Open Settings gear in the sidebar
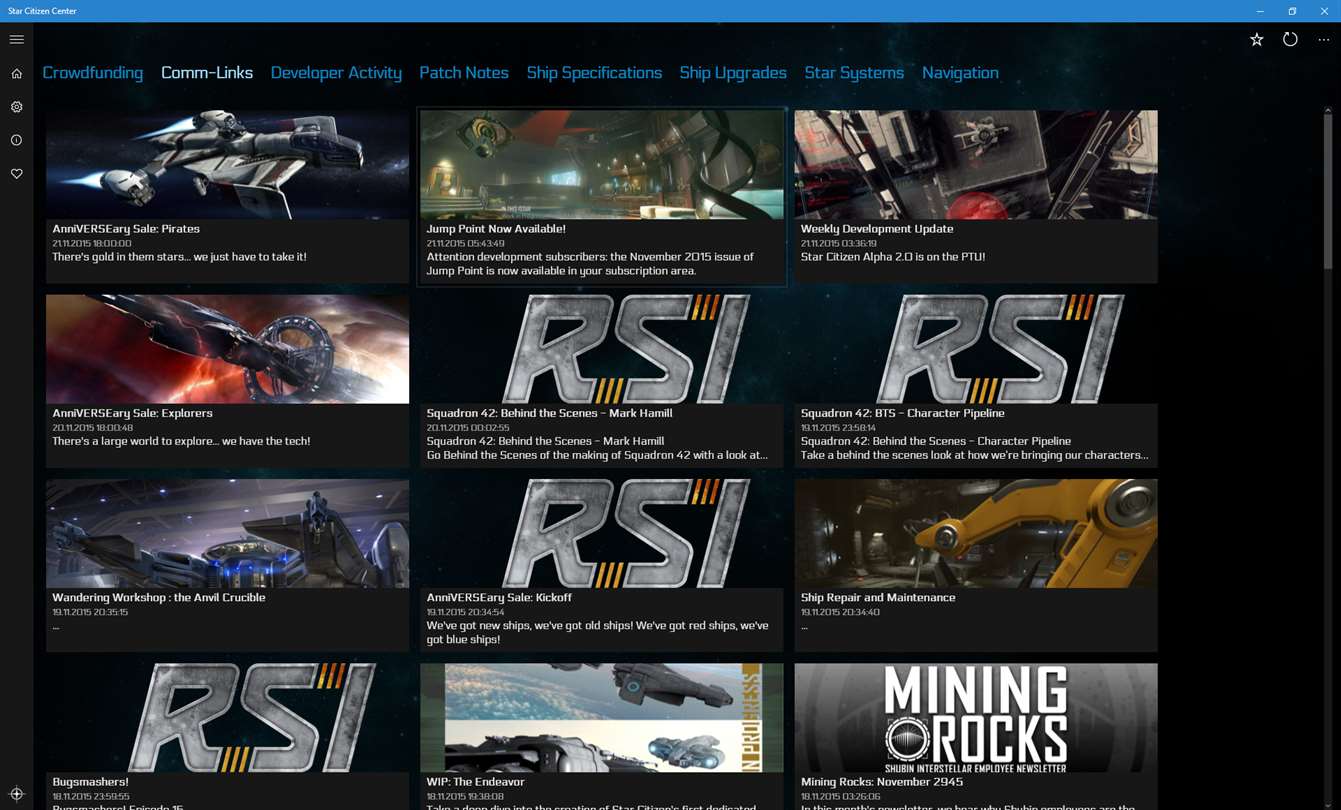 pyautogui.click(x=16, y=107)
